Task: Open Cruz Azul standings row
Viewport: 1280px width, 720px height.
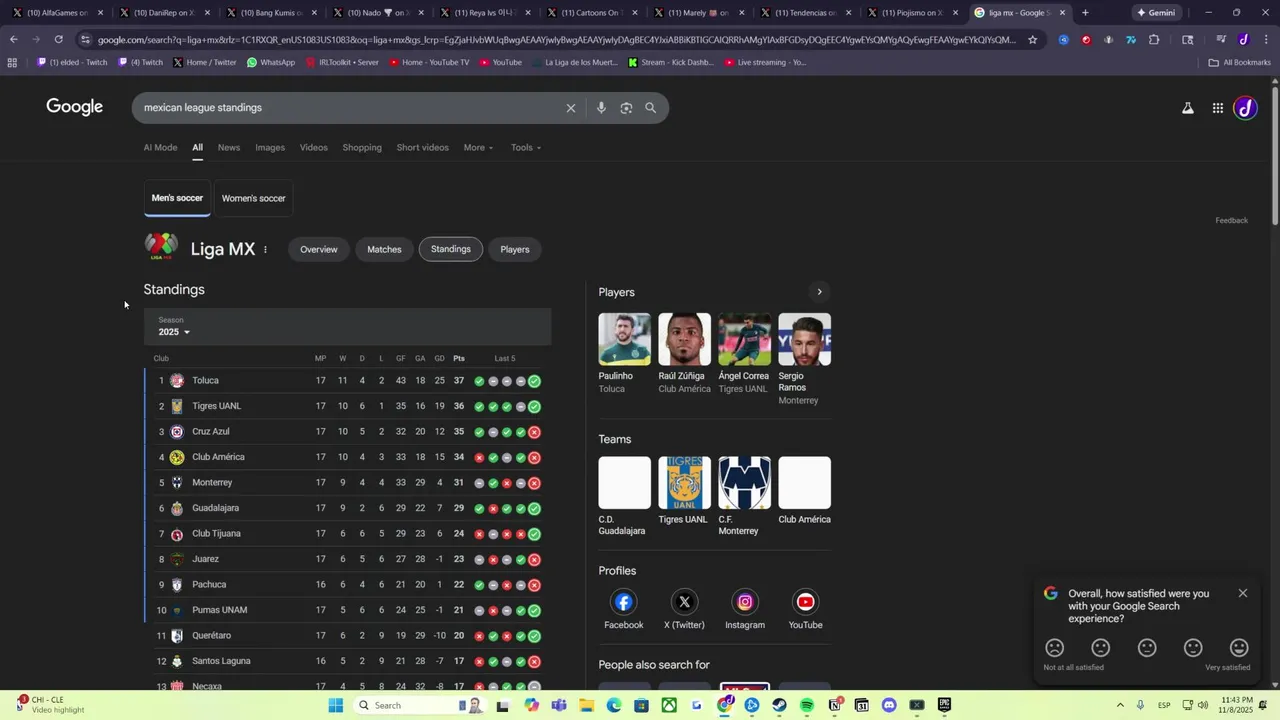Action: (x=348, y=431)
